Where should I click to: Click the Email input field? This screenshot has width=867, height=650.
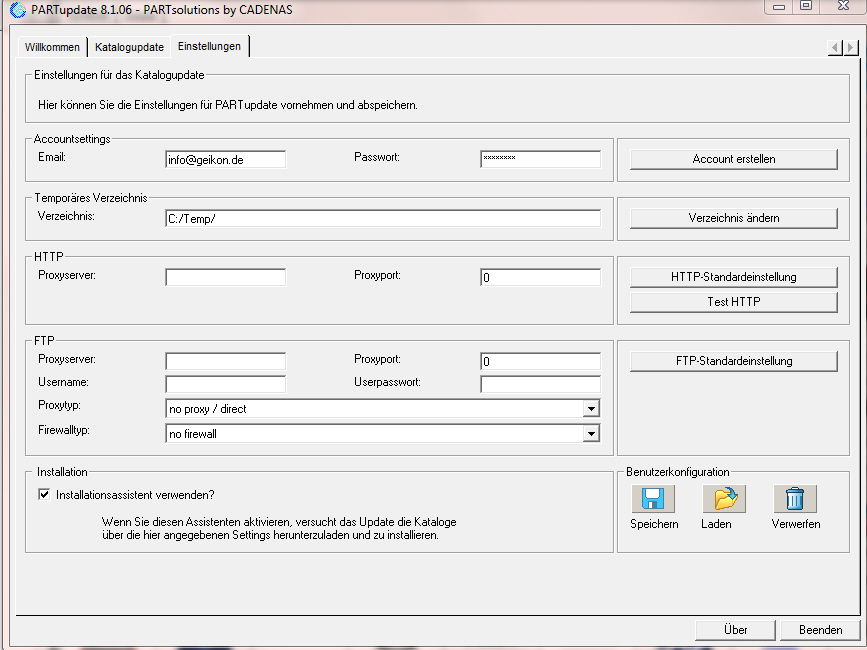click(226, 160)
